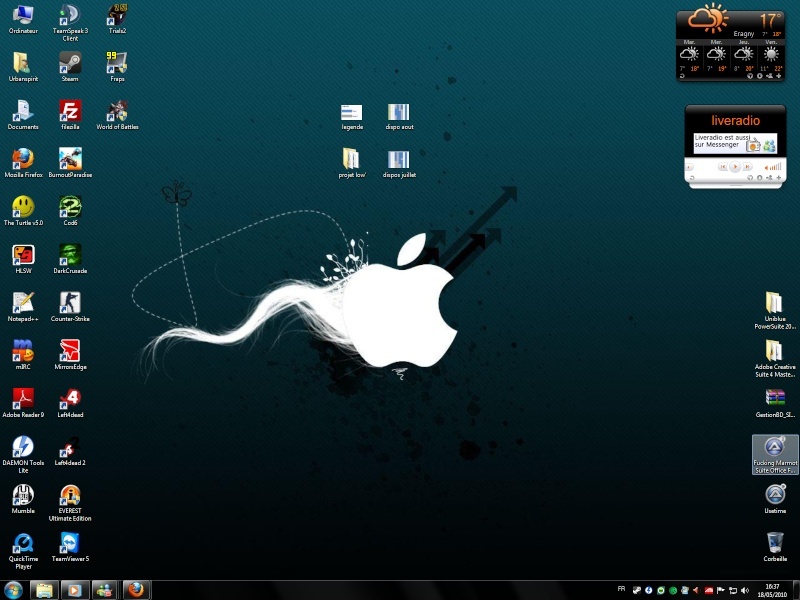Image resolution: width=800 pixels, height=600 pixels.
Task: Click the Mozilla Firefox desktop shortcut
Action: (23, 163)
